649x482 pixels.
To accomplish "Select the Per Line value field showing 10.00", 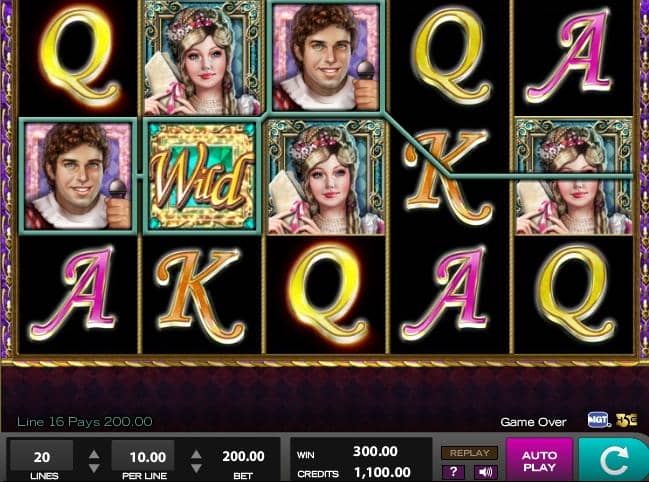I will click(143, 456).
